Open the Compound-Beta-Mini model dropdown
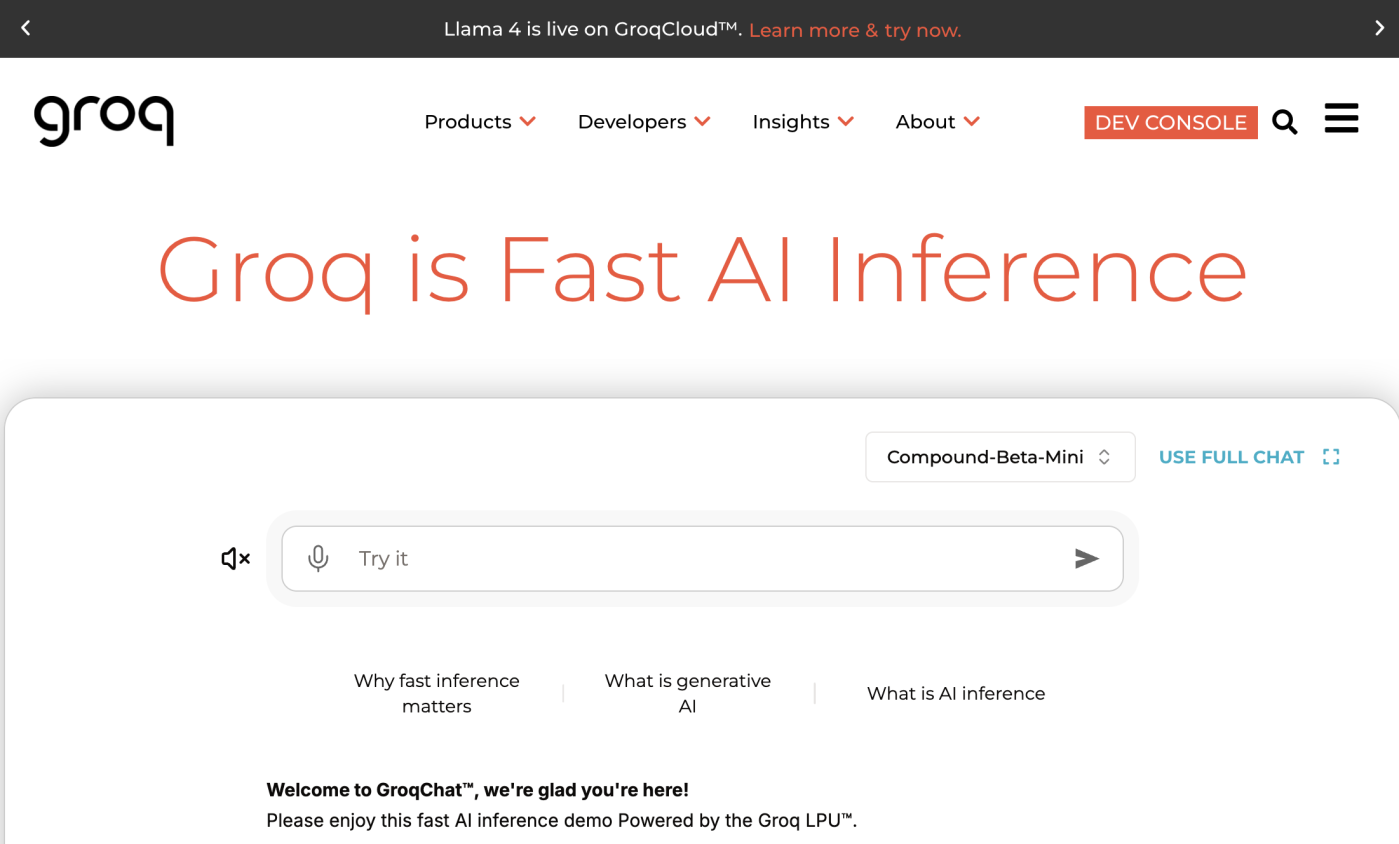Screen dimensions: 1399x844 coord(1000,457)
